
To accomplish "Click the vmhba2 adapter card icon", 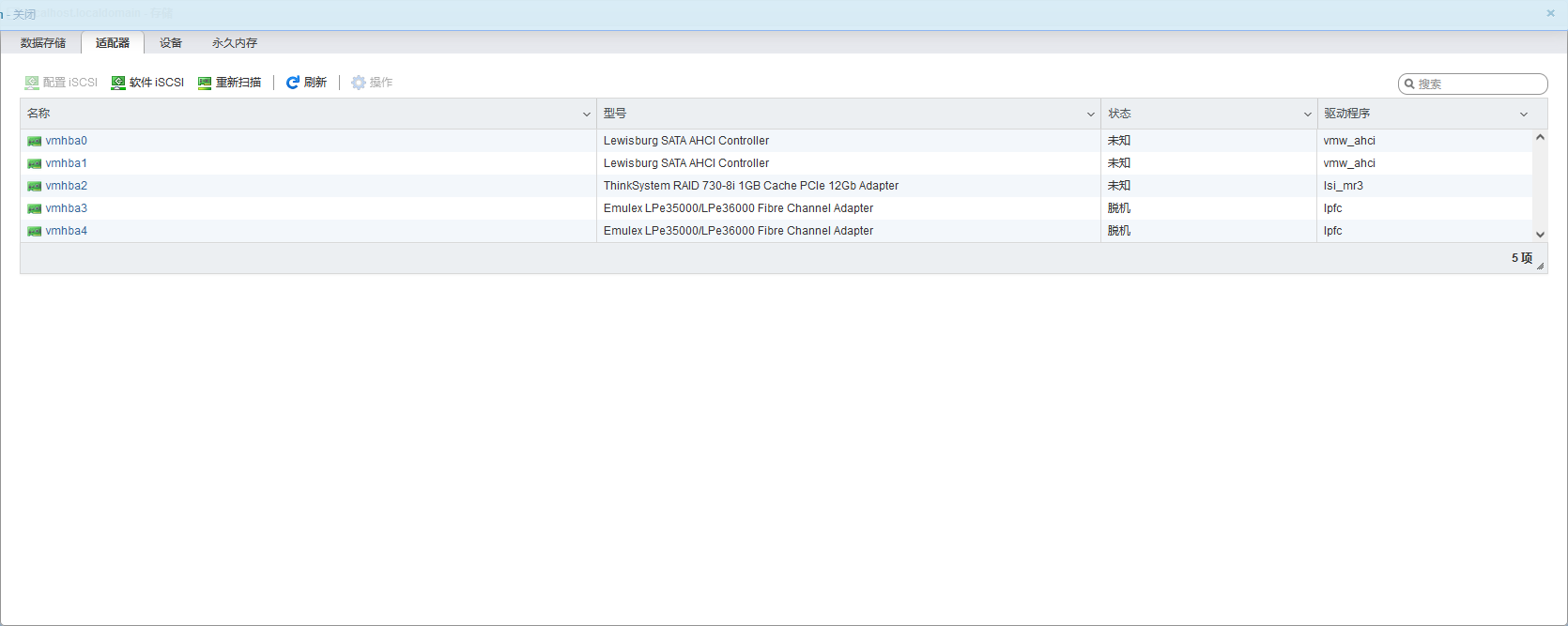I will point(35,186).
